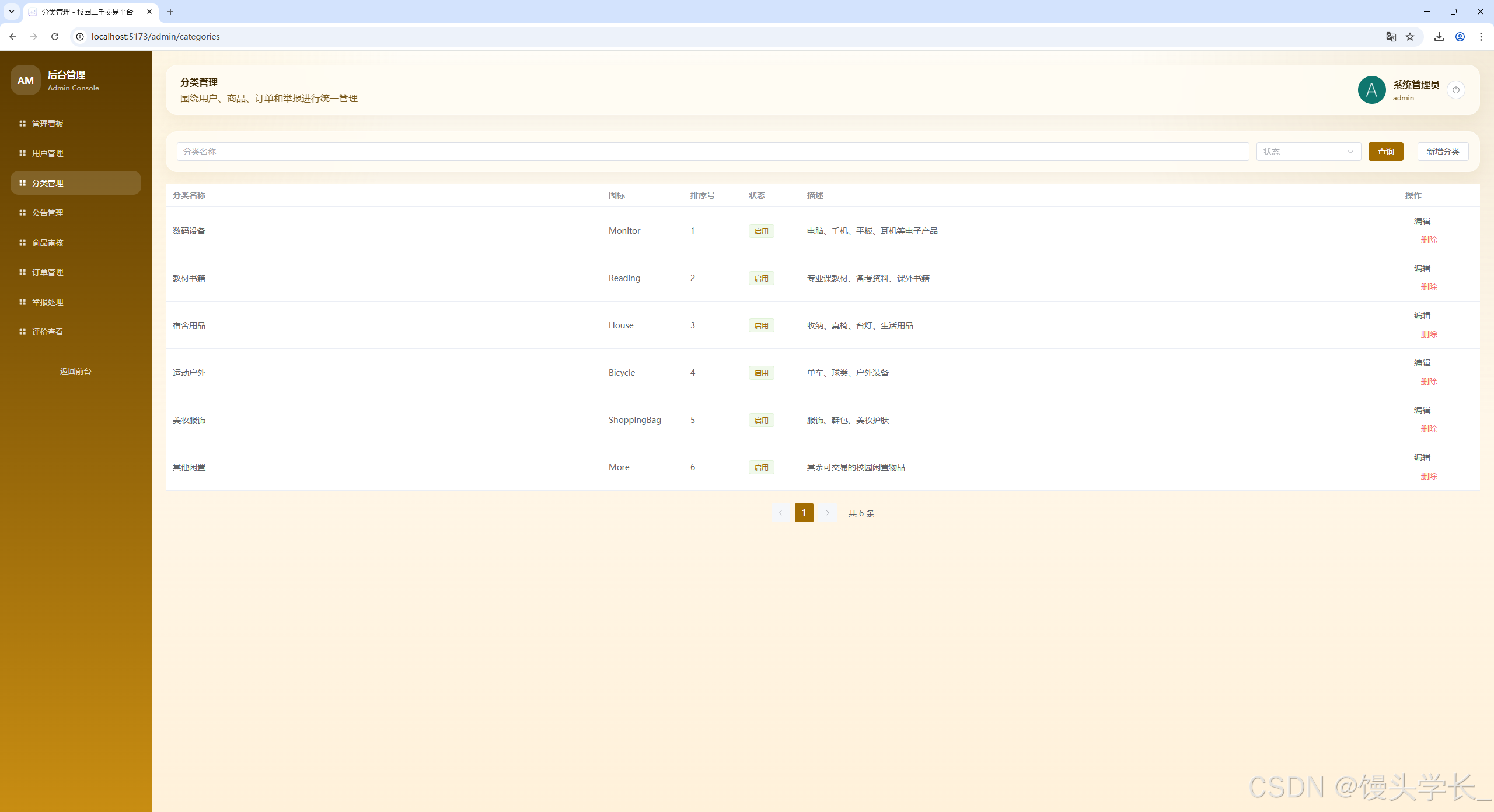The image size is (1494, 812).
Task: Click the browser reload icon
Action: 55,37
